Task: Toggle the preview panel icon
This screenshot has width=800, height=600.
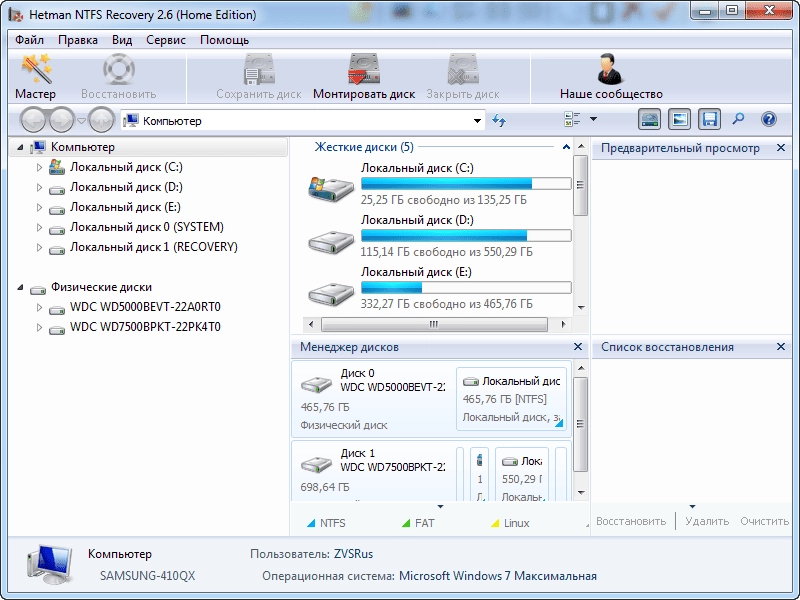Action: tap(680, 119)
